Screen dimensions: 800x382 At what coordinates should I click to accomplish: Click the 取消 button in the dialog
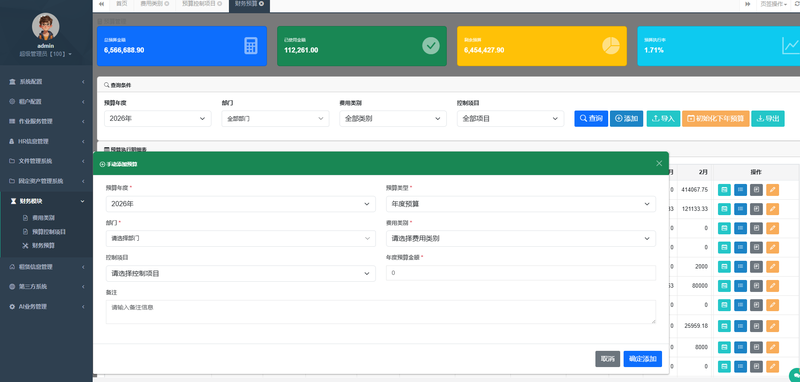point(608,359)
